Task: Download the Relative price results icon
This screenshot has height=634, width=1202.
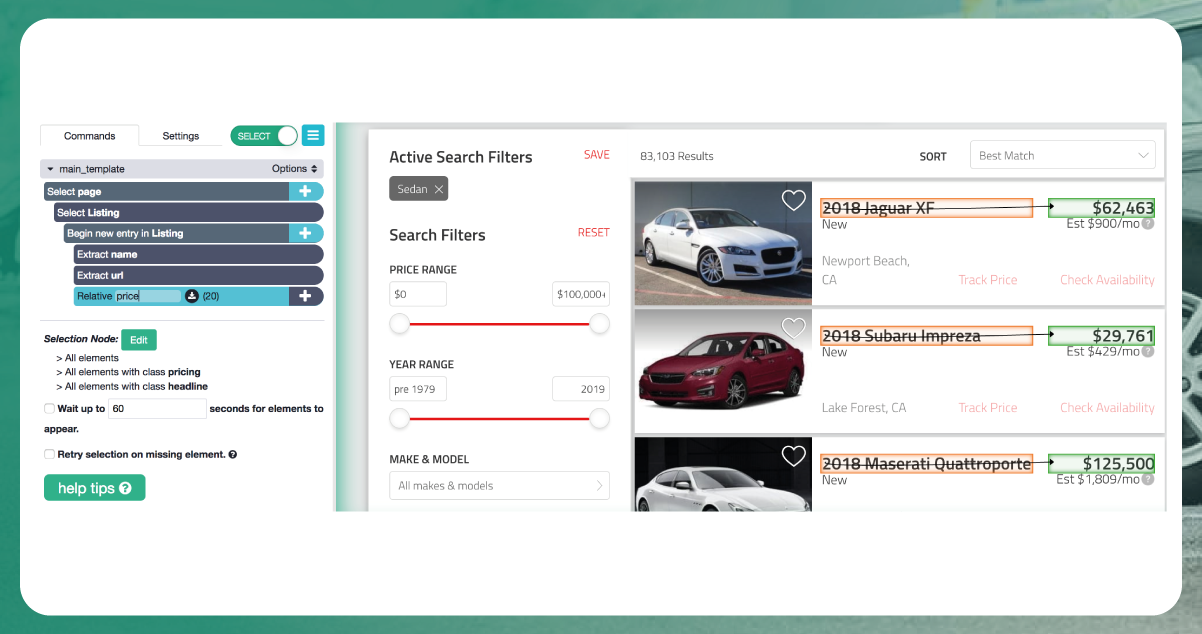Action: (x=192, y=296)
